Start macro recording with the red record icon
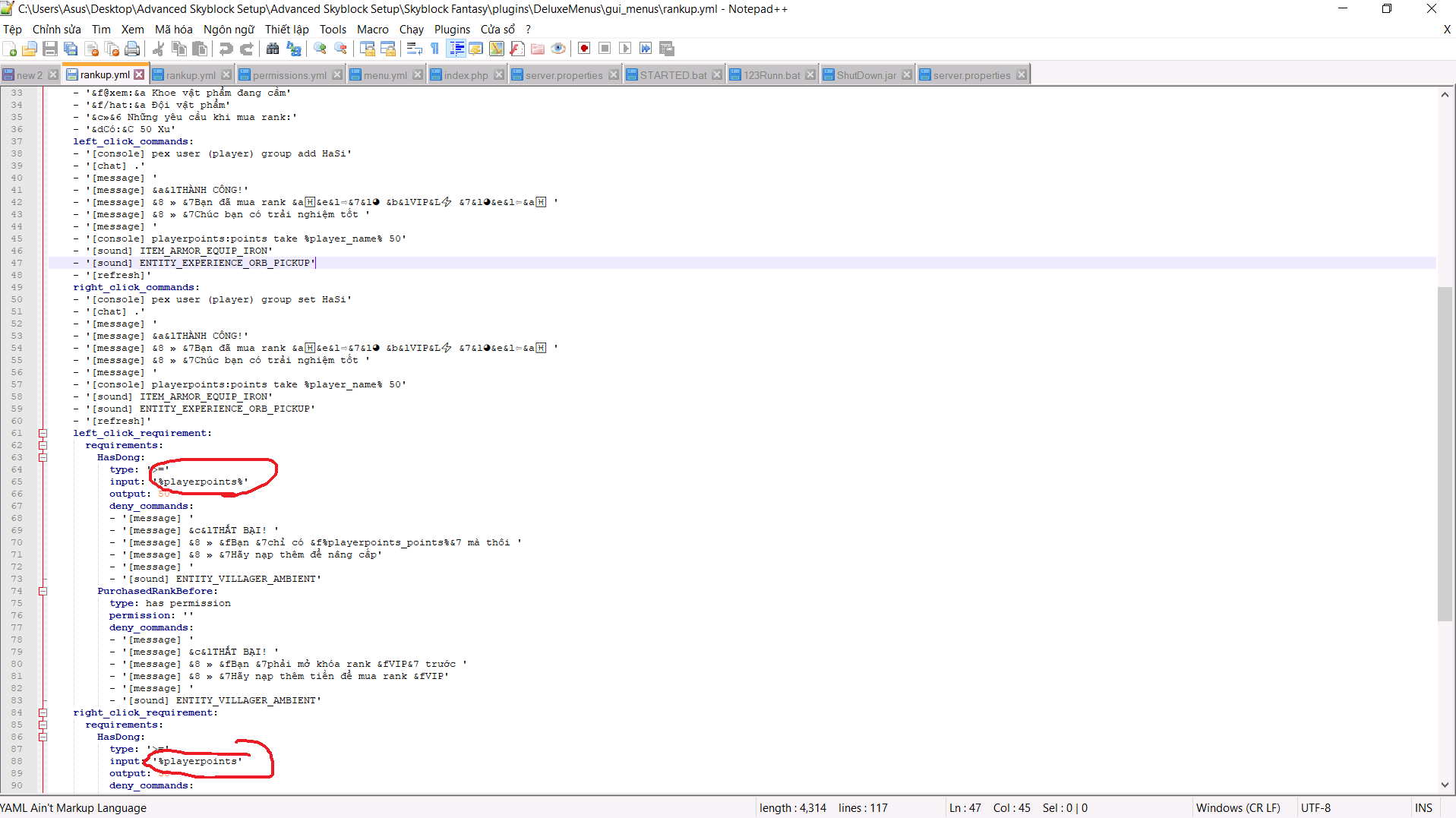1456x818 pixels. click(x=584, y=49)
